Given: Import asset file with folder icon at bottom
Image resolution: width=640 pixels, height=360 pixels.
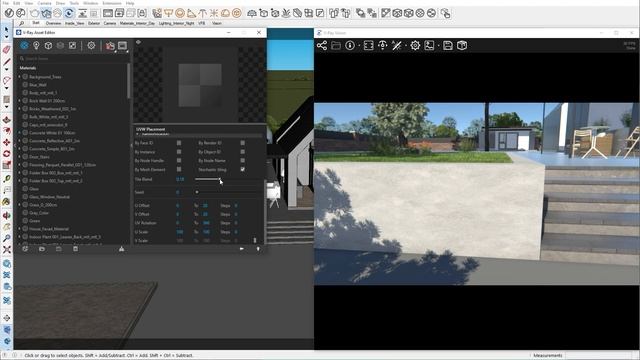Looking at the screenshot, I should click(42, 249).
